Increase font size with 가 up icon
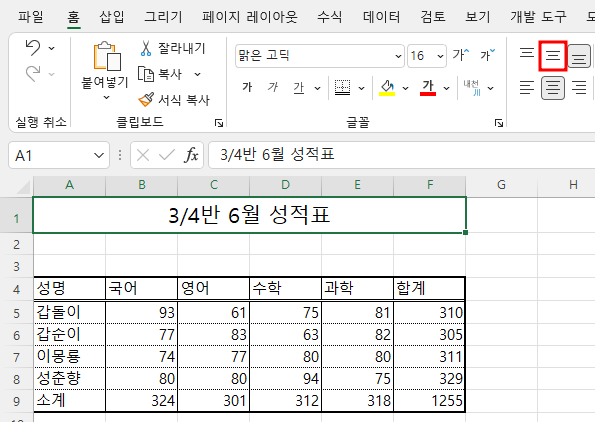 pyautogui.click(x=461, y=55)
